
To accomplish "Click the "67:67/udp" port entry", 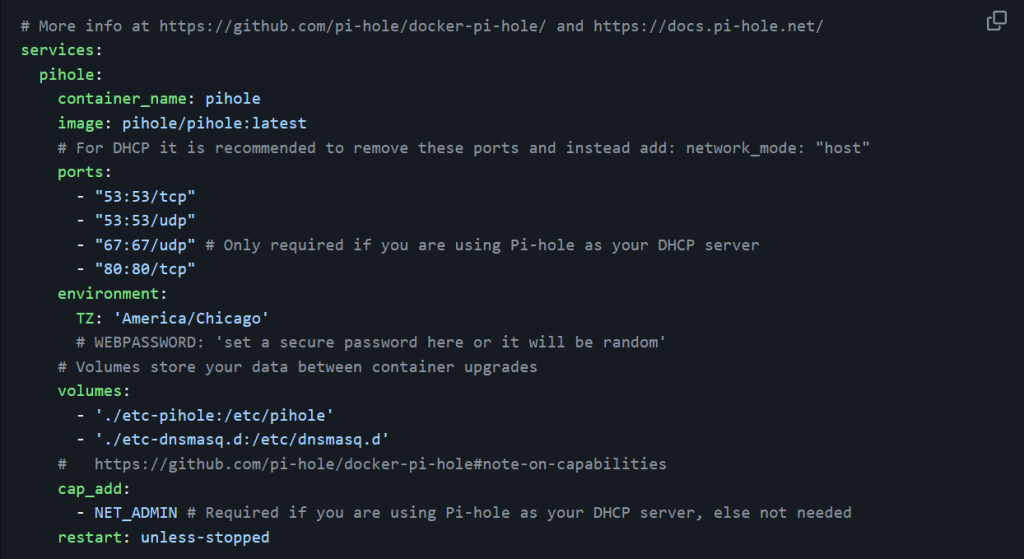I will tap(144, 245).
